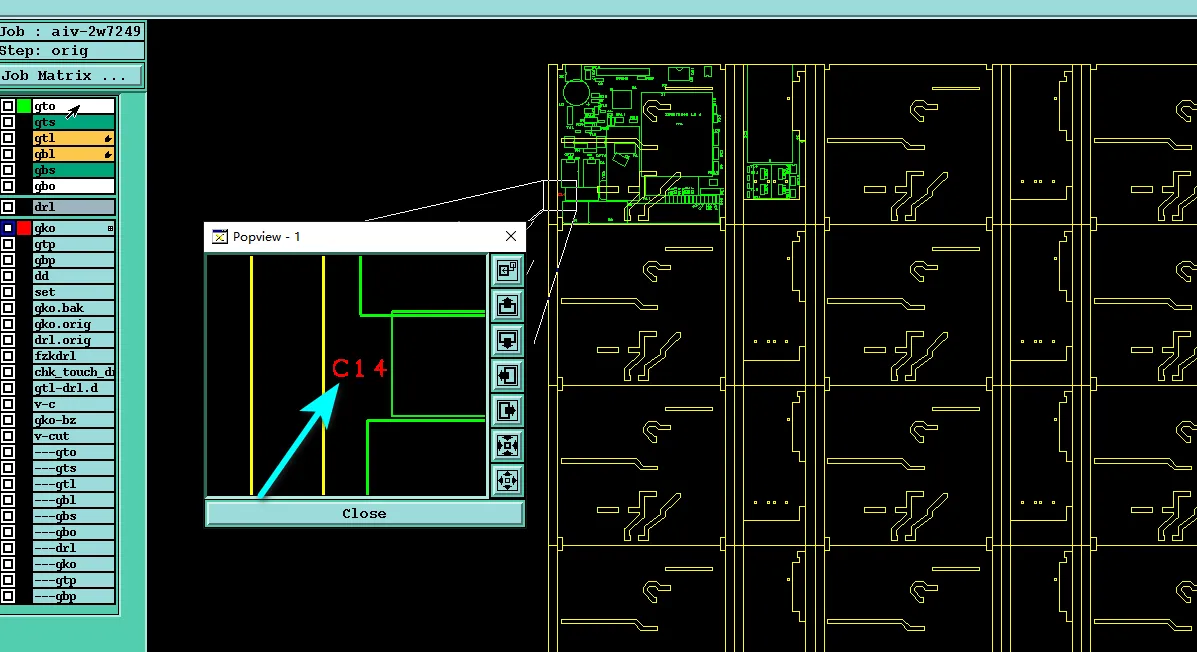Zoom in Popview with inward arrows icon
Screen dimensions: 1197x652
(507, 445)
